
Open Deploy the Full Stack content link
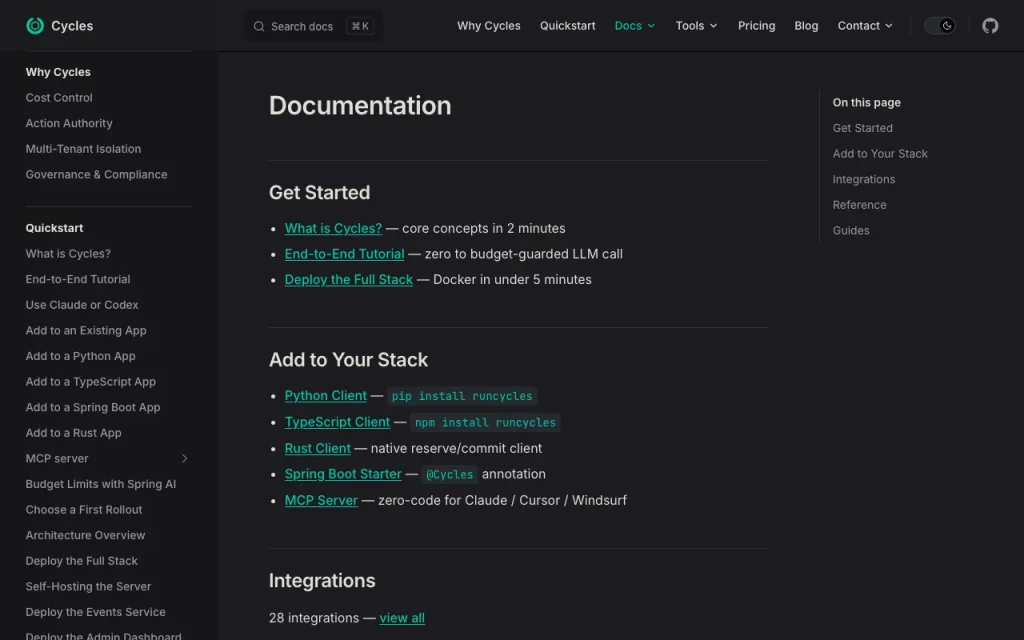point(349,280)
